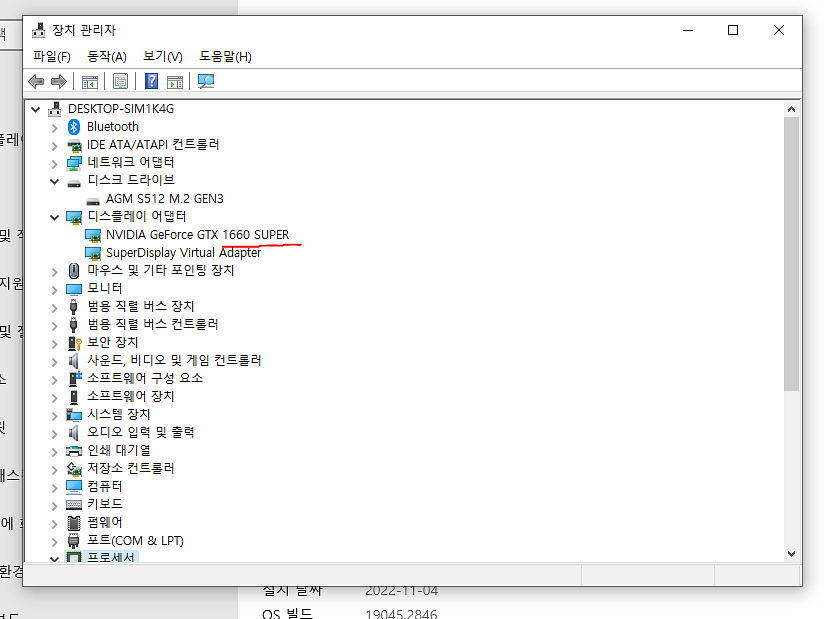
Task: Expand the 오디오 입력 및 출력 node
Action: (54, 433)
